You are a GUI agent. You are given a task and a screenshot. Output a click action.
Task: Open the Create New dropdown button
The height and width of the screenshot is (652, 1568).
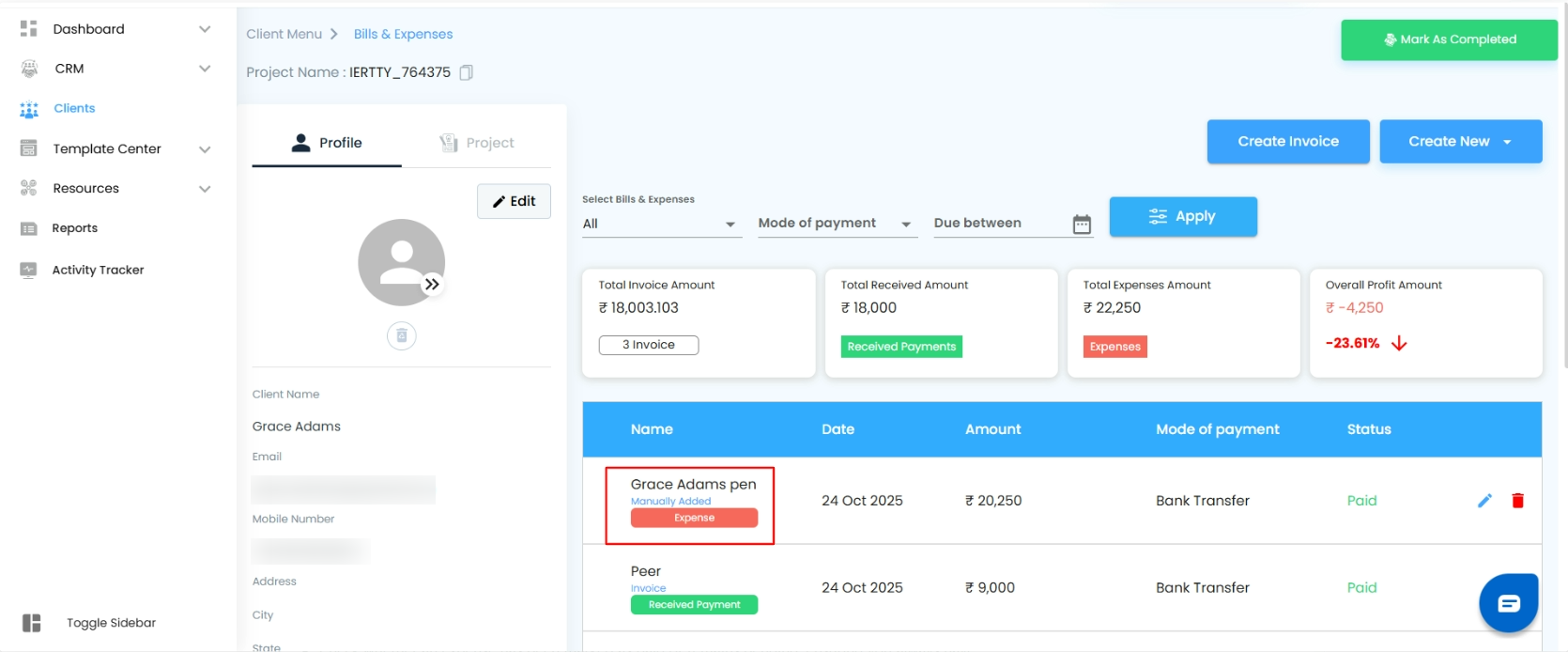coord(1460,141)
